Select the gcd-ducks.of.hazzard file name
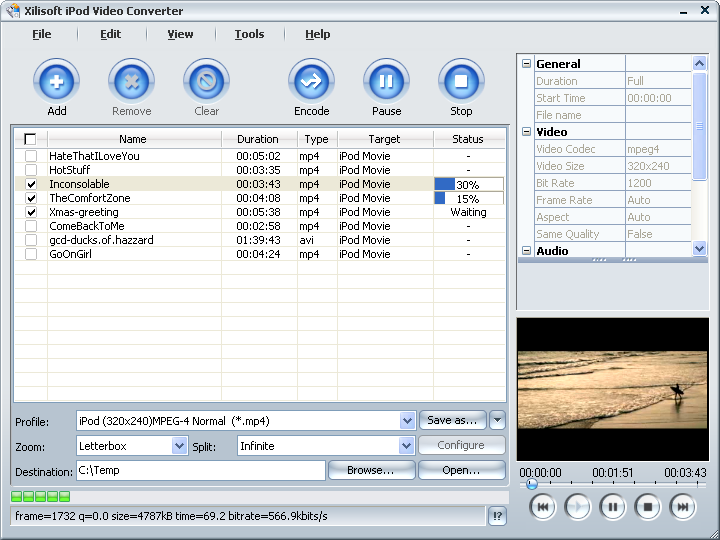The width and height of the screenshot is (720, 540). coord(101,240)
